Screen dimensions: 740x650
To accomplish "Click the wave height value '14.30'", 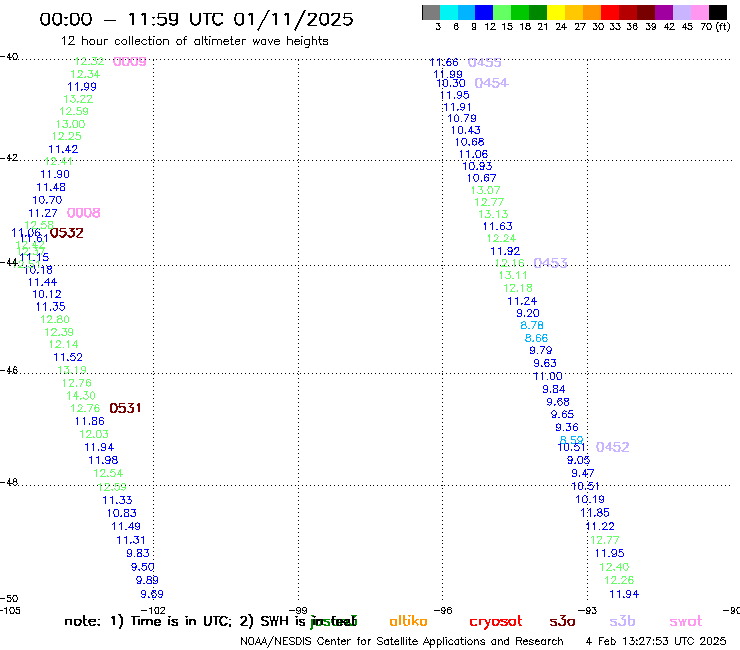I will click(x=81, y=395).
